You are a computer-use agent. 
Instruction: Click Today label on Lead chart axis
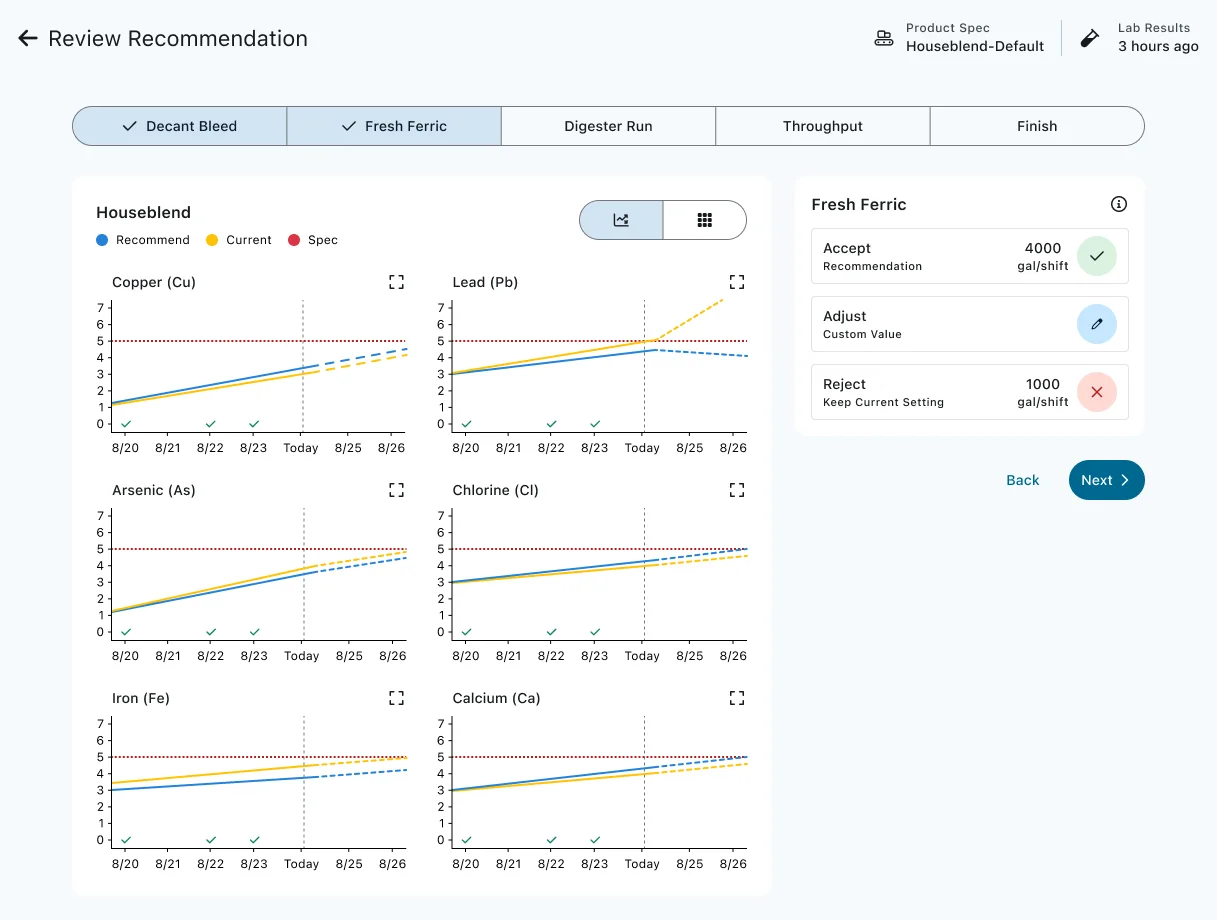pyautogui.click(x=642, y=448)
